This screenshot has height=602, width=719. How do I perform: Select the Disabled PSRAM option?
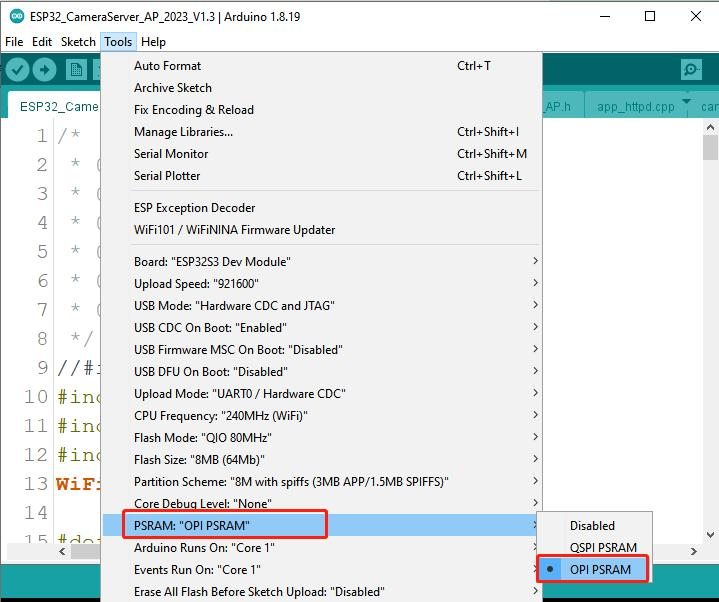[594, 525]
